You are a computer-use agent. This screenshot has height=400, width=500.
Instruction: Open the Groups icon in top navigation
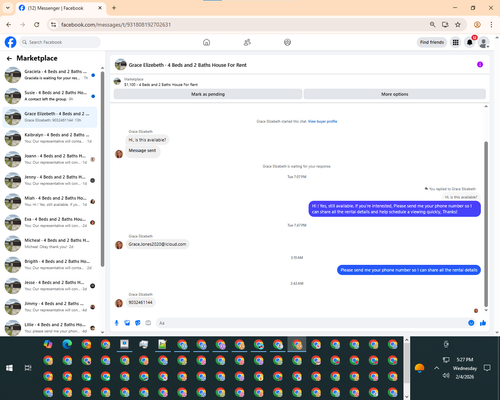(287, 42)
